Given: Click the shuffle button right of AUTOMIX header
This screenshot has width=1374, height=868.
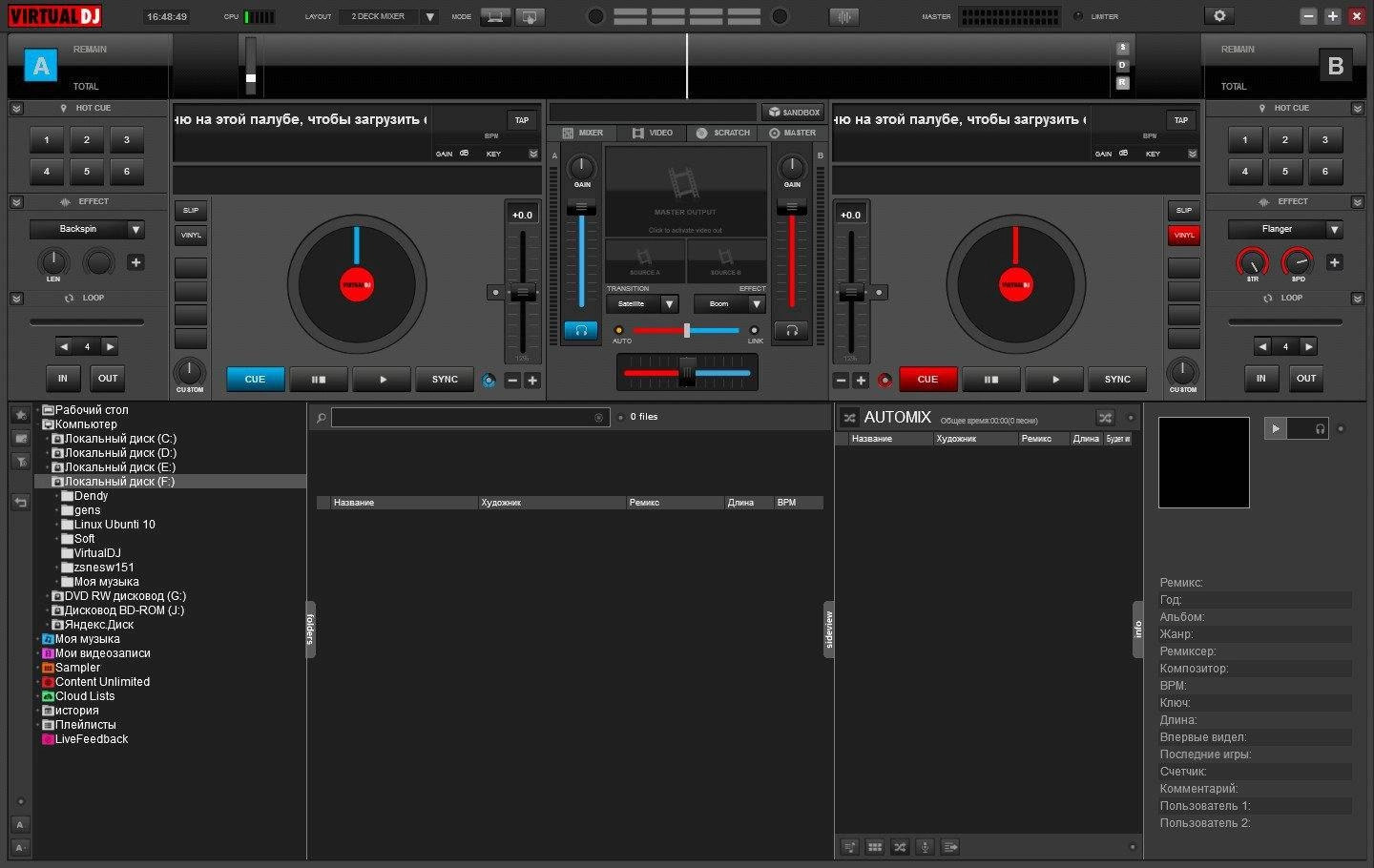Looking at the screenshot, I should tap(1105, 418).
